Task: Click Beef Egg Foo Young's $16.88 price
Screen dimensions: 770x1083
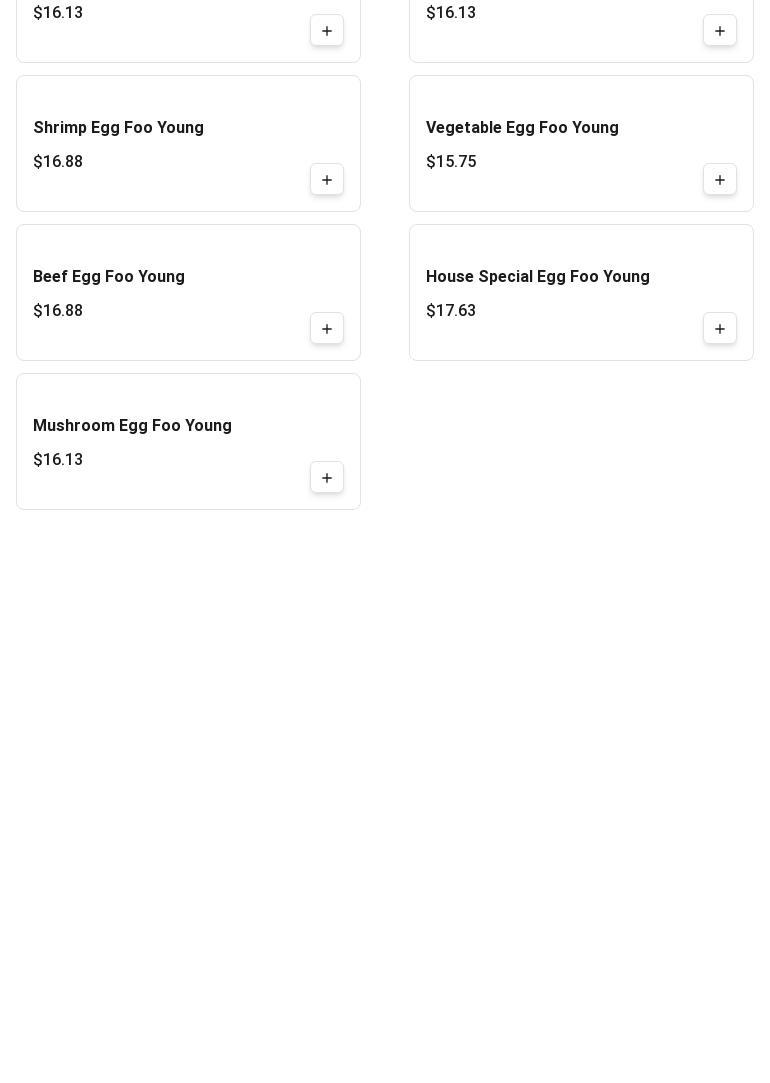Action: (58, 311)
